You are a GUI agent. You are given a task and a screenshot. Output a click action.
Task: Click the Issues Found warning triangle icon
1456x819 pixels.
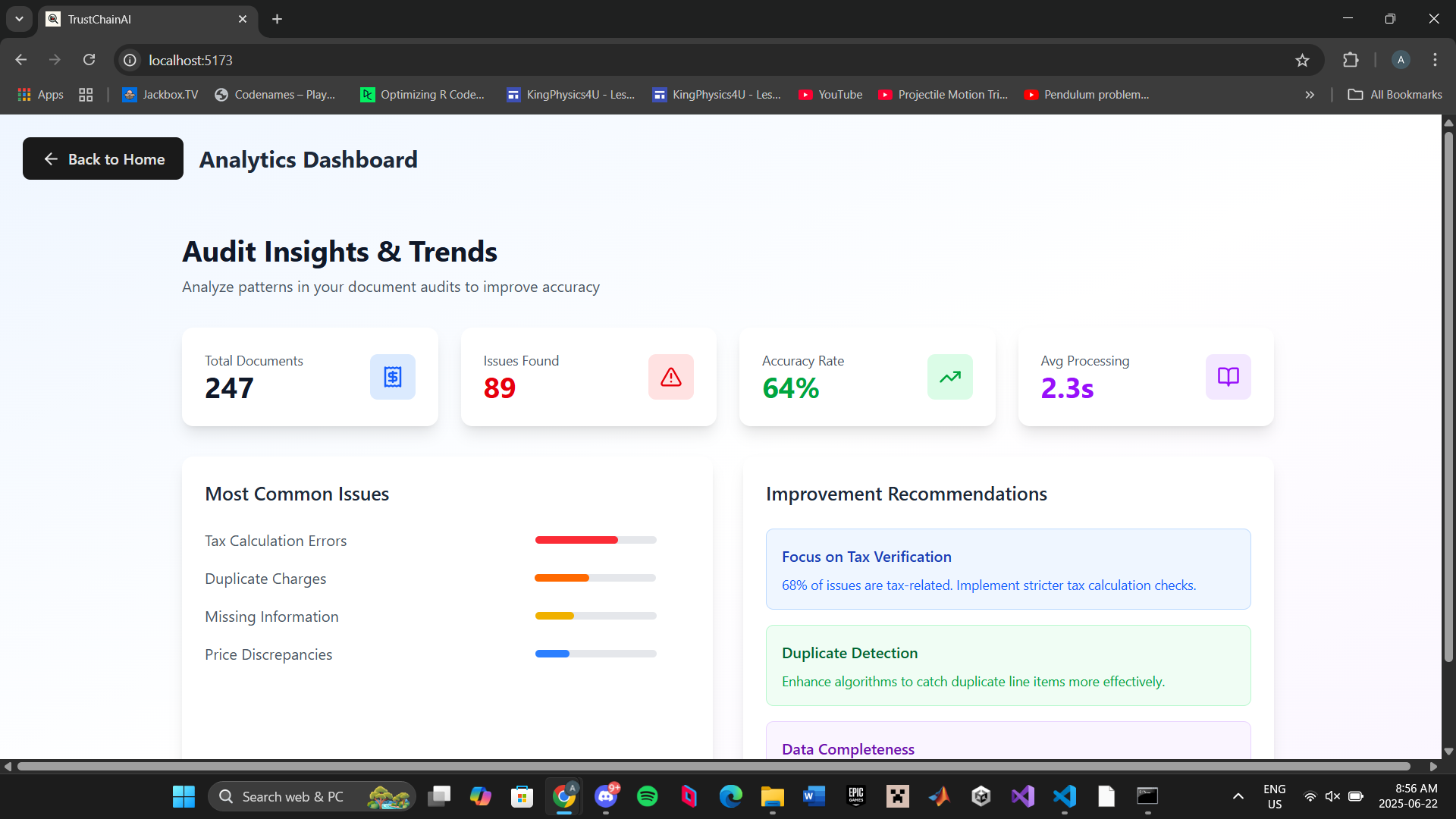pos(670,377)
